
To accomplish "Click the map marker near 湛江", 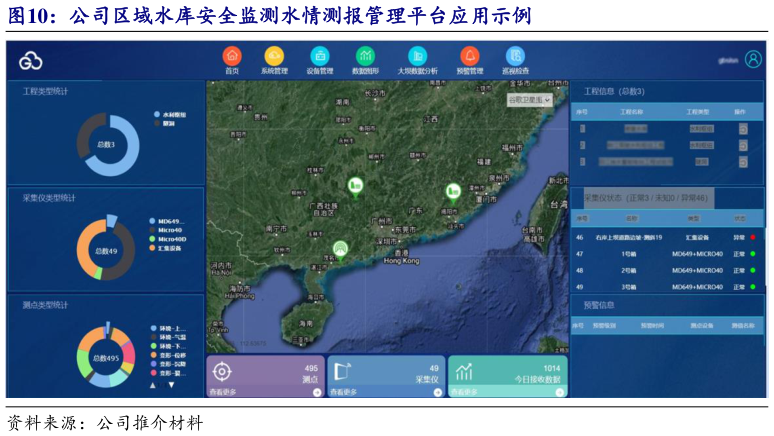I will tap(340, 250).
